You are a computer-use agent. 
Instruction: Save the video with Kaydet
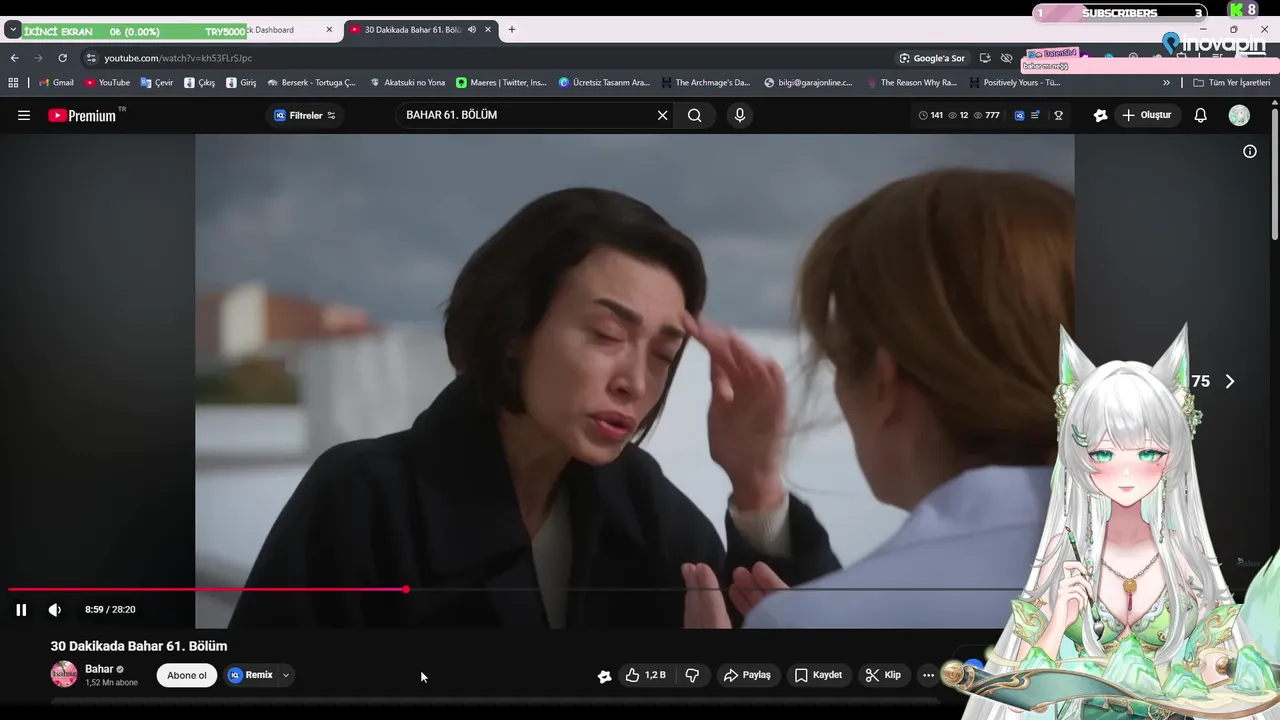818,675
